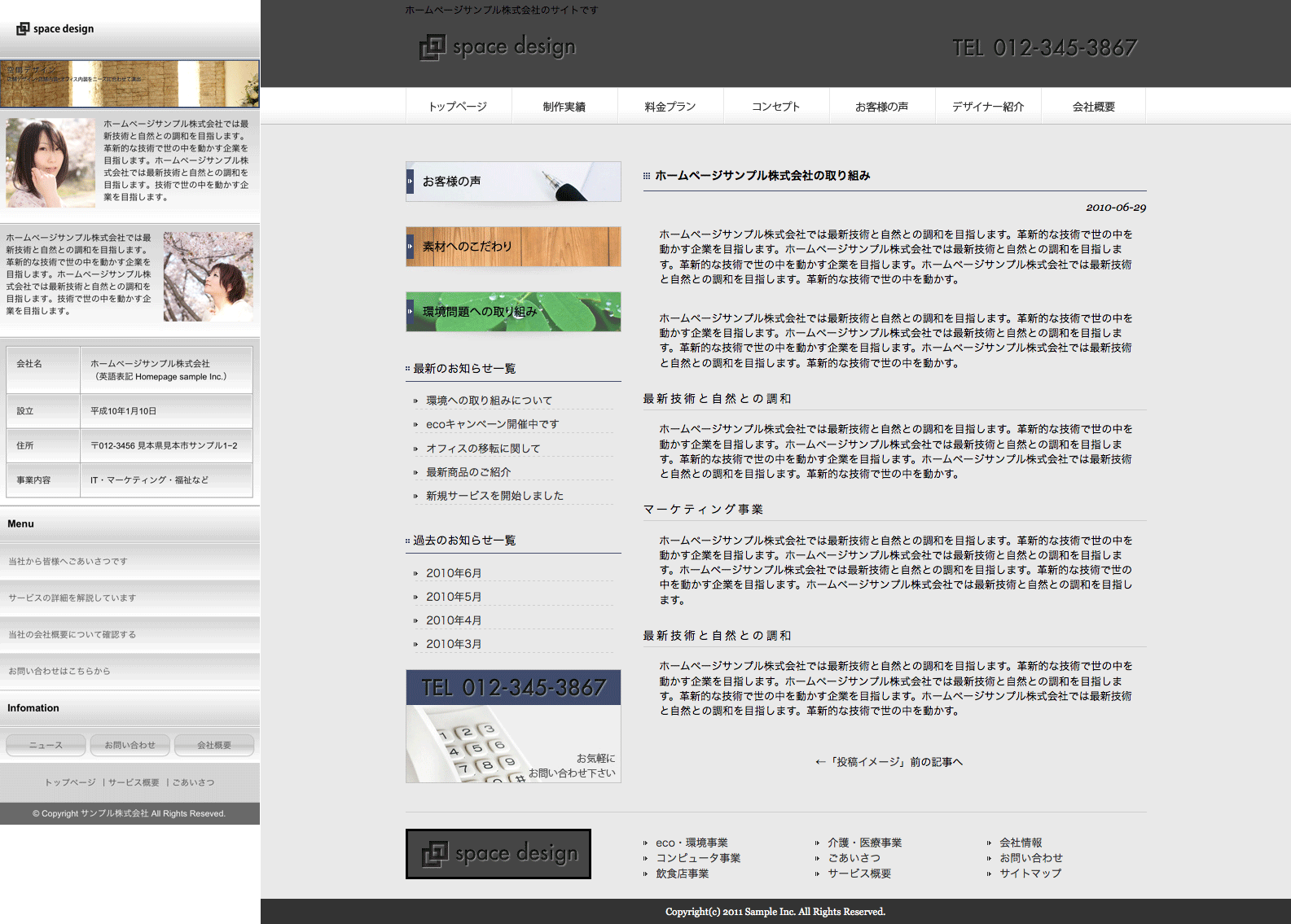Screen dimensions: 1291x924
Task: Go to the previous article 投稿イメージ link
Action: tap(889, 762)
